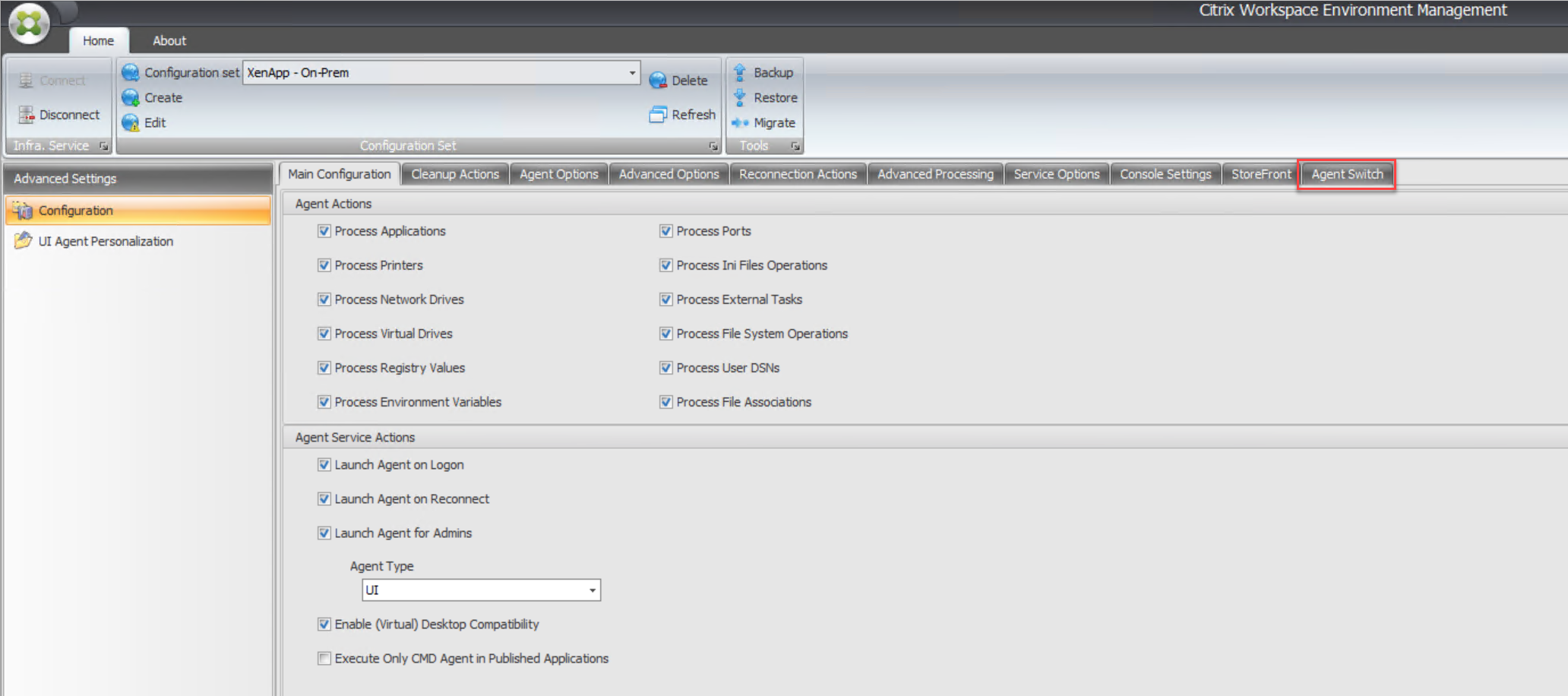The image size is (1568, 696).
Task: Uncheck Process External Tasks
Action: (666, 299)
